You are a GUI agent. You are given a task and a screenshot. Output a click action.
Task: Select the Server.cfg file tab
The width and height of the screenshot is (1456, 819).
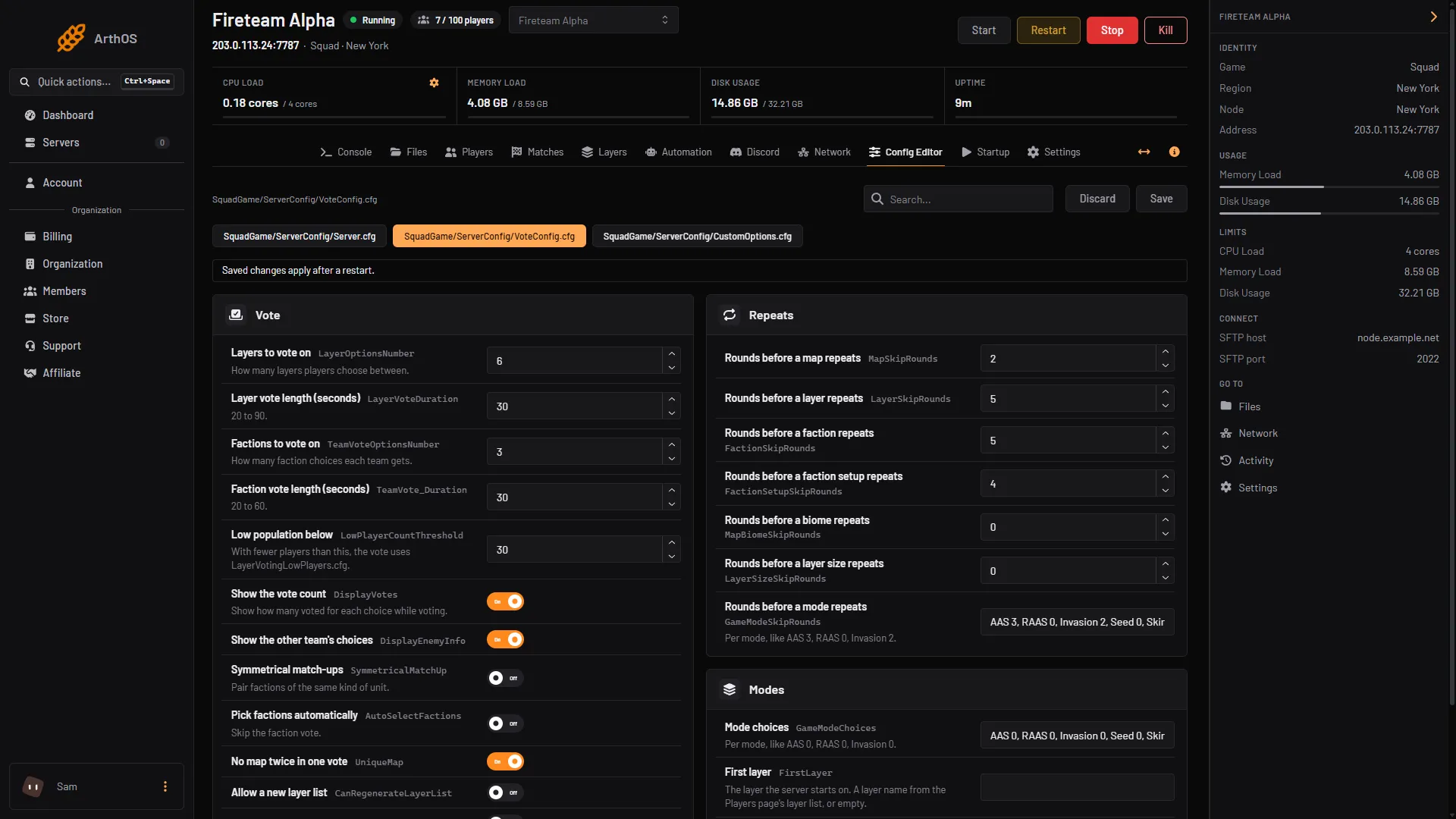point(300,237)
